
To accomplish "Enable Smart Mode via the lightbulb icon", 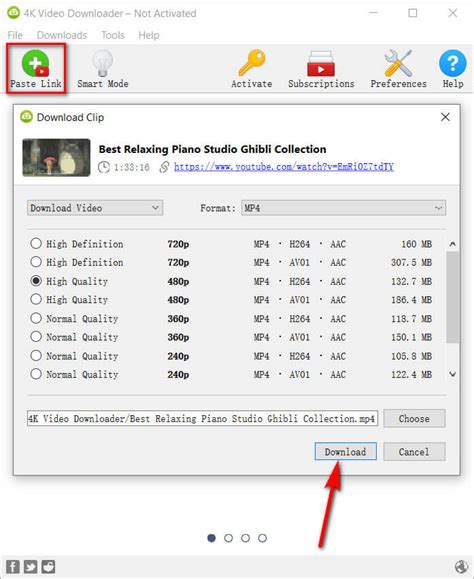I will pos(102,63).
